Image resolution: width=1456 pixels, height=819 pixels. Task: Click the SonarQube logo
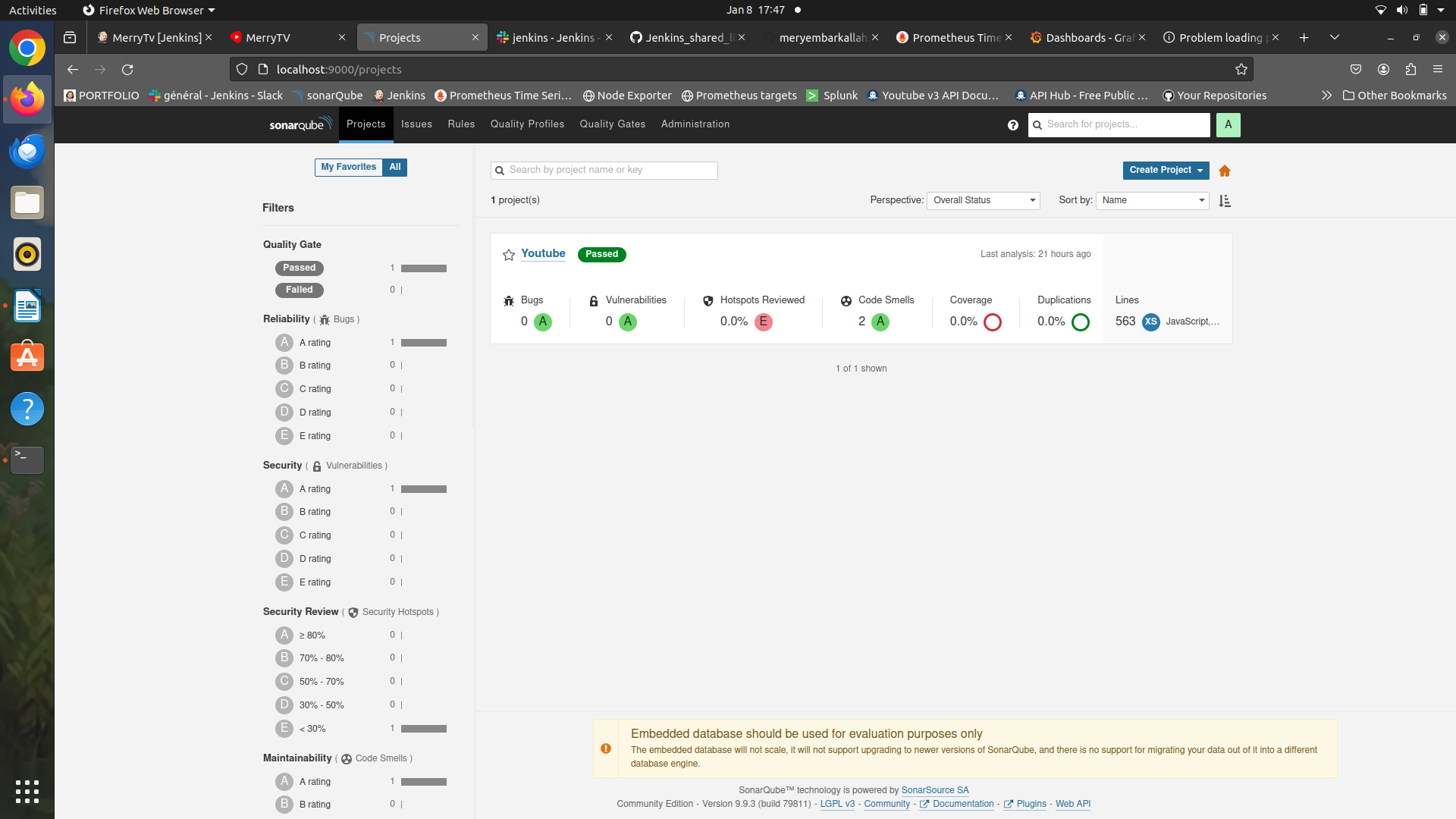click(300, 124)
